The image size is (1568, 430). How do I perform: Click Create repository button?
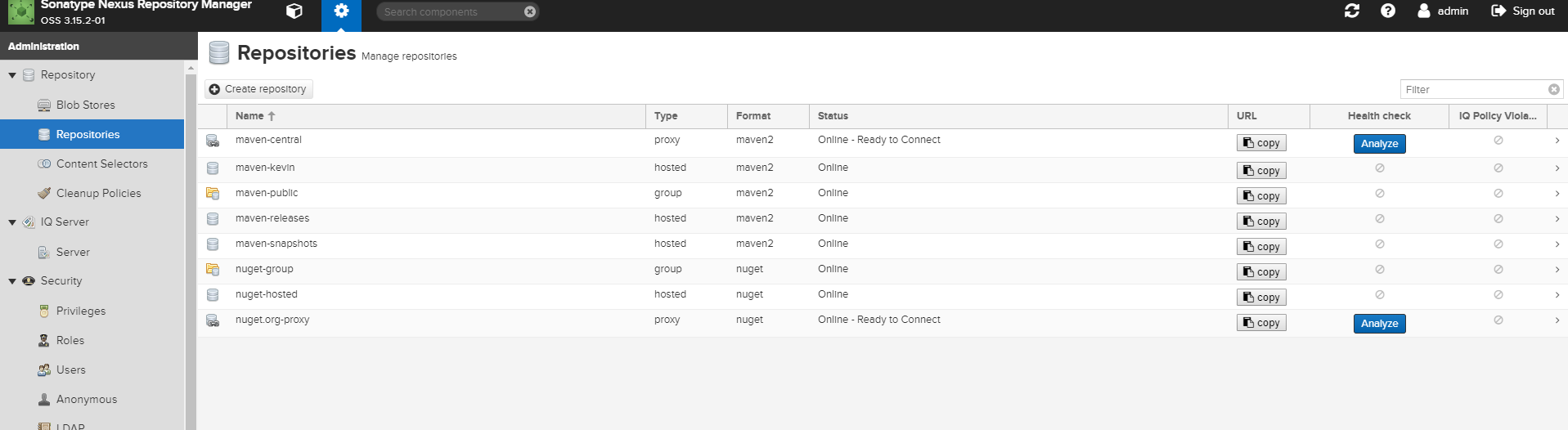(x=258, y=89)
